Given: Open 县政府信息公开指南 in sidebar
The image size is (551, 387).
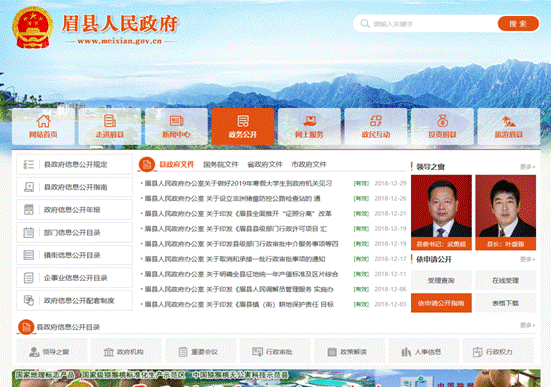Looking at the screenshot, I should click(x=74, y=187).
